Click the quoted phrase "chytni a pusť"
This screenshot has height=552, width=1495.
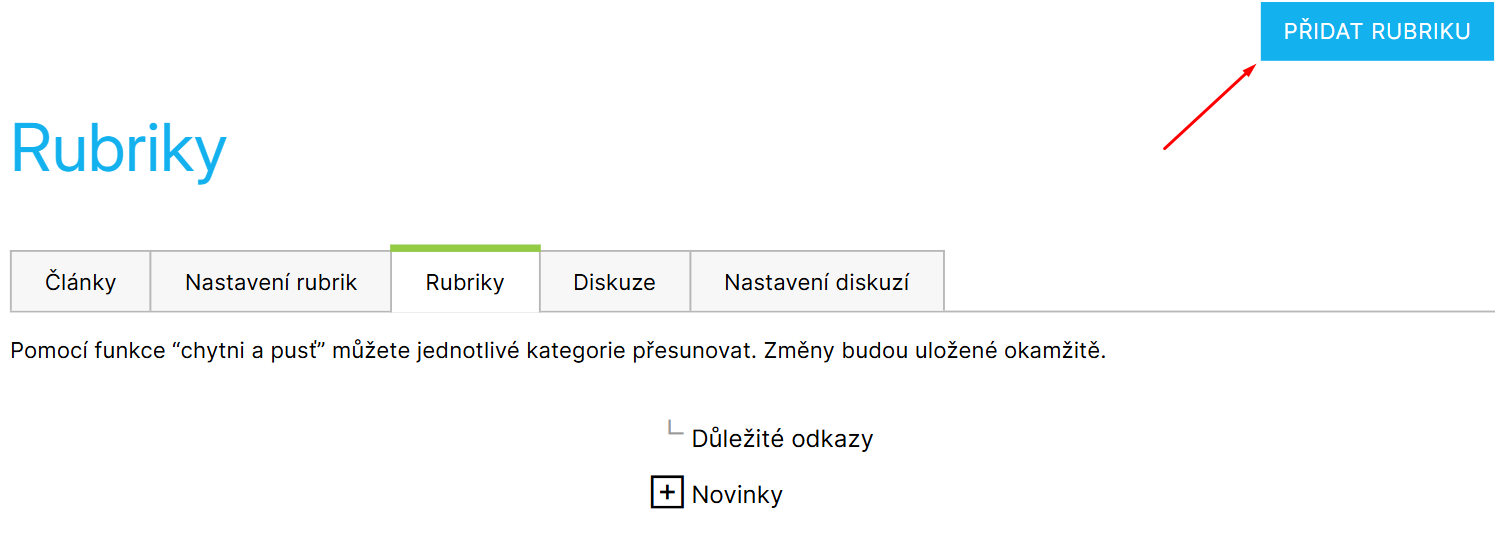254,352
